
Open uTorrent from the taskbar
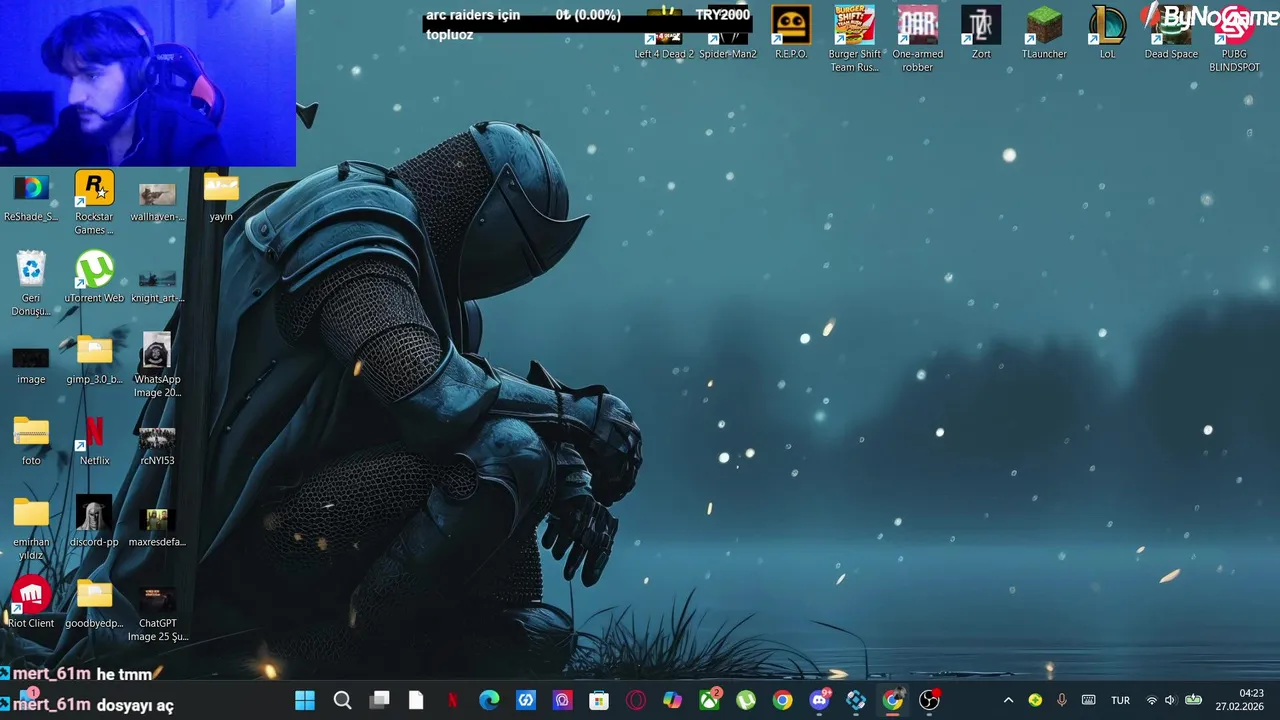[x=746, y=700]
